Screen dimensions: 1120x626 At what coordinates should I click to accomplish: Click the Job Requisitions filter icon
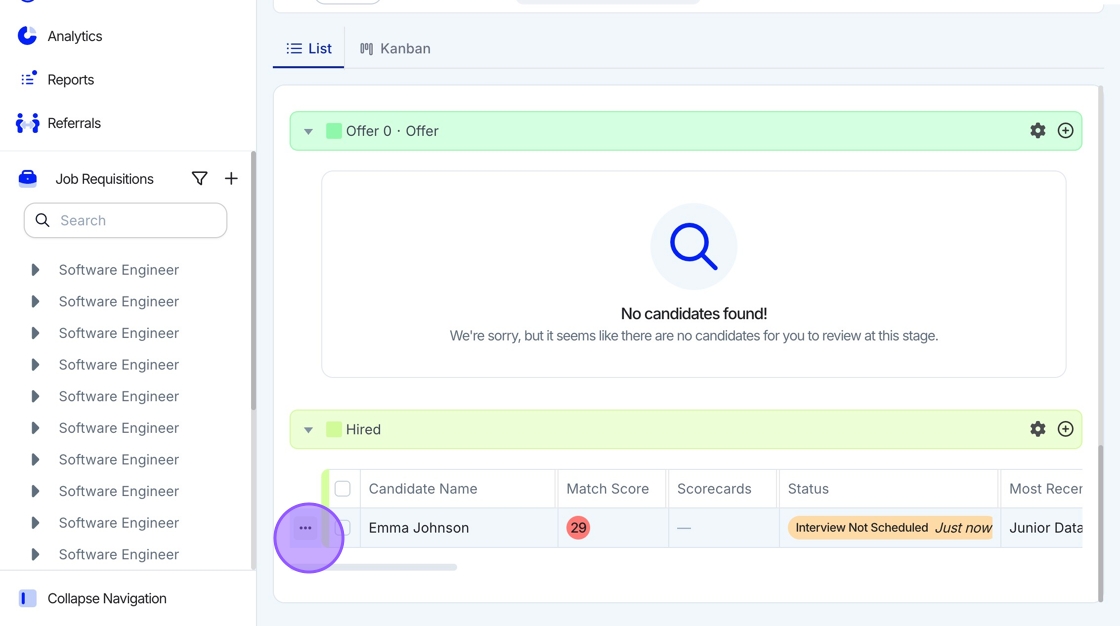pos(200,179)
